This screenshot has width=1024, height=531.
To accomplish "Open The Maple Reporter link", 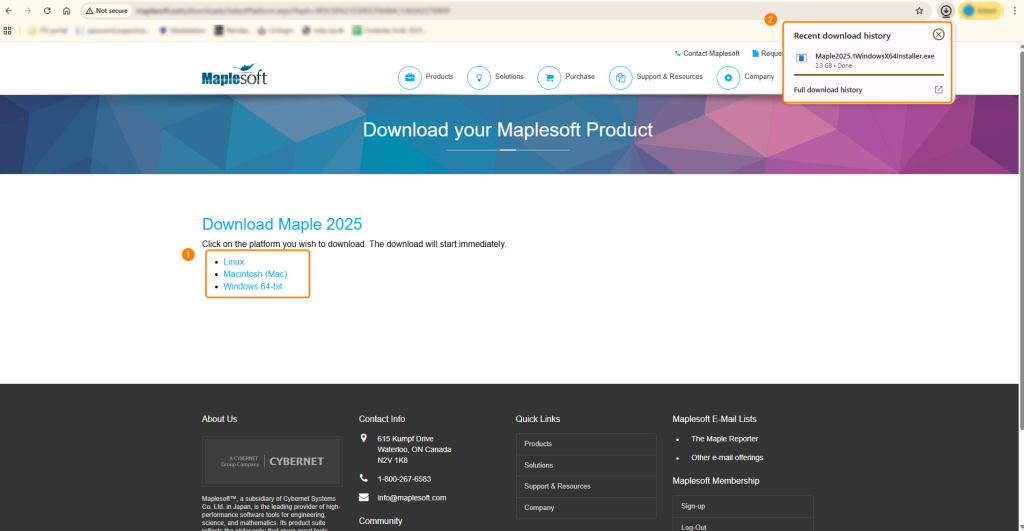I will click(x=724, y=439).
